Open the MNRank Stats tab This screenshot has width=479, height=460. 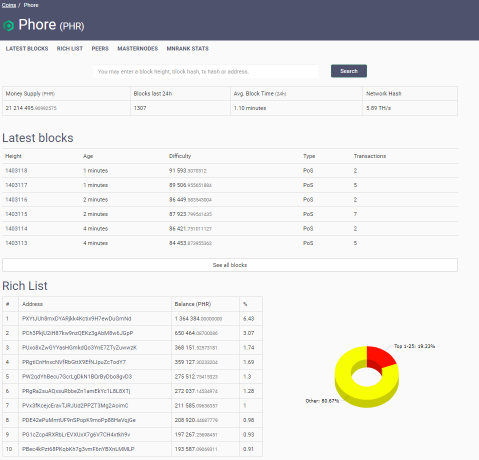pos(188,49)
